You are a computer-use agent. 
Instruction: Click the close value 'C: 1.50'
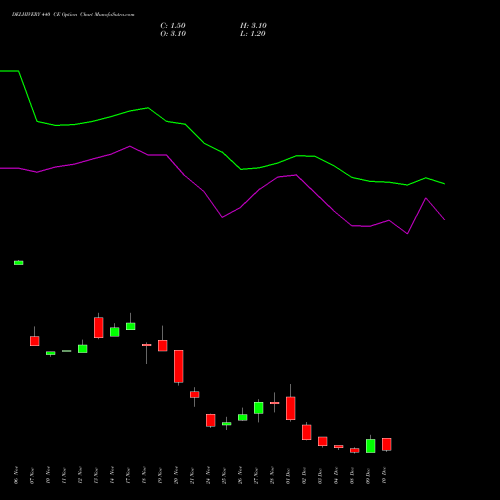click(x=173, y=26)
